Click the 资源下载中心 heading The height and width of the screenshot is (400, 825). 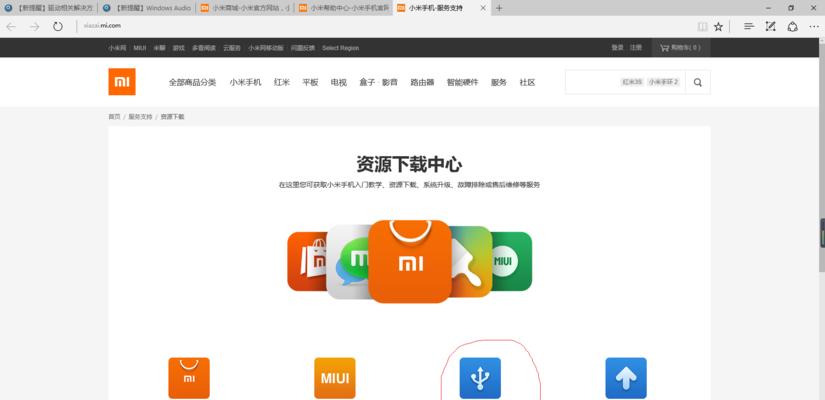(409, 164)
